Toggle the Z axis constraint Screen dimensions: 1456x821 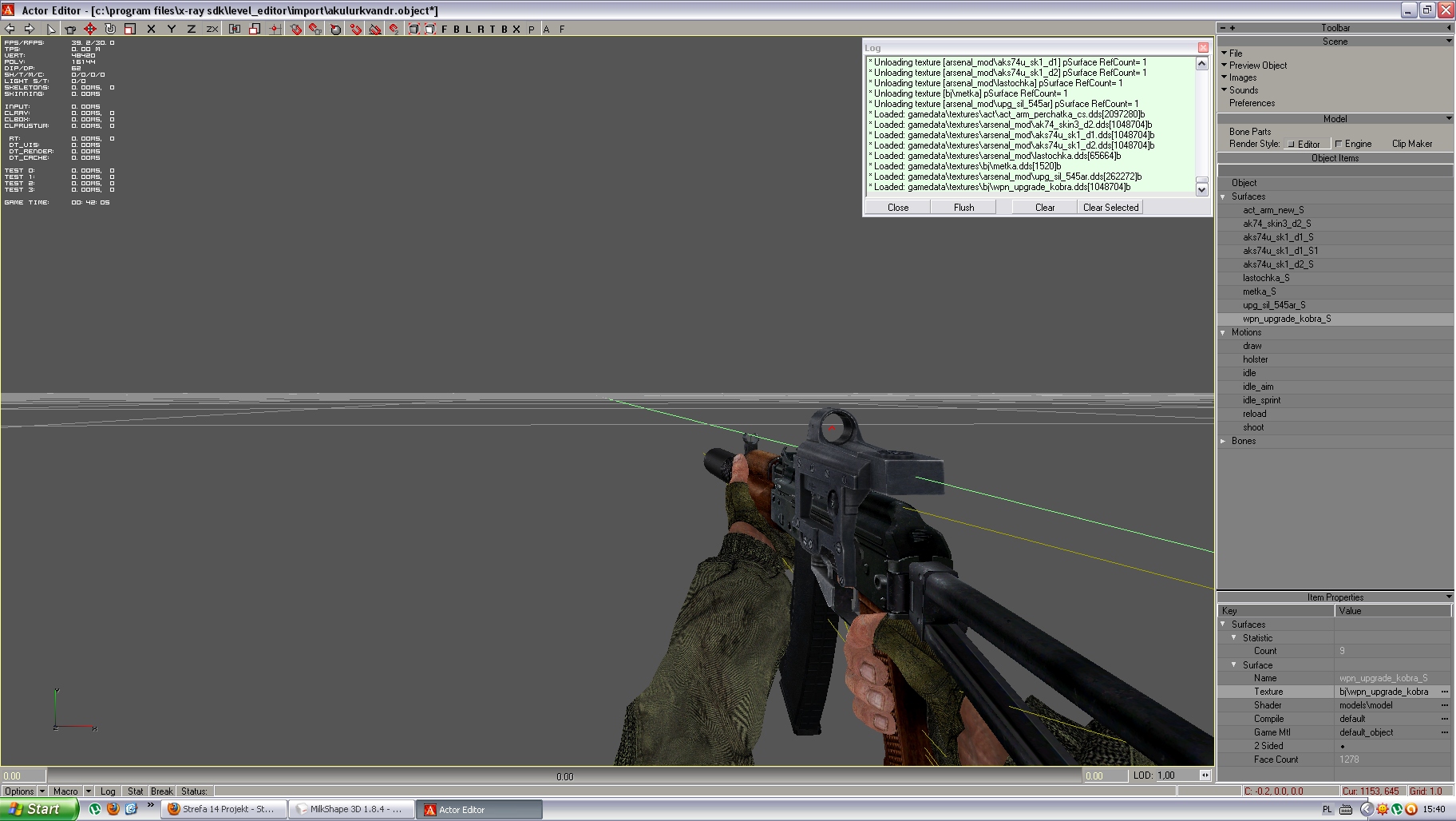tap(191, 29)
